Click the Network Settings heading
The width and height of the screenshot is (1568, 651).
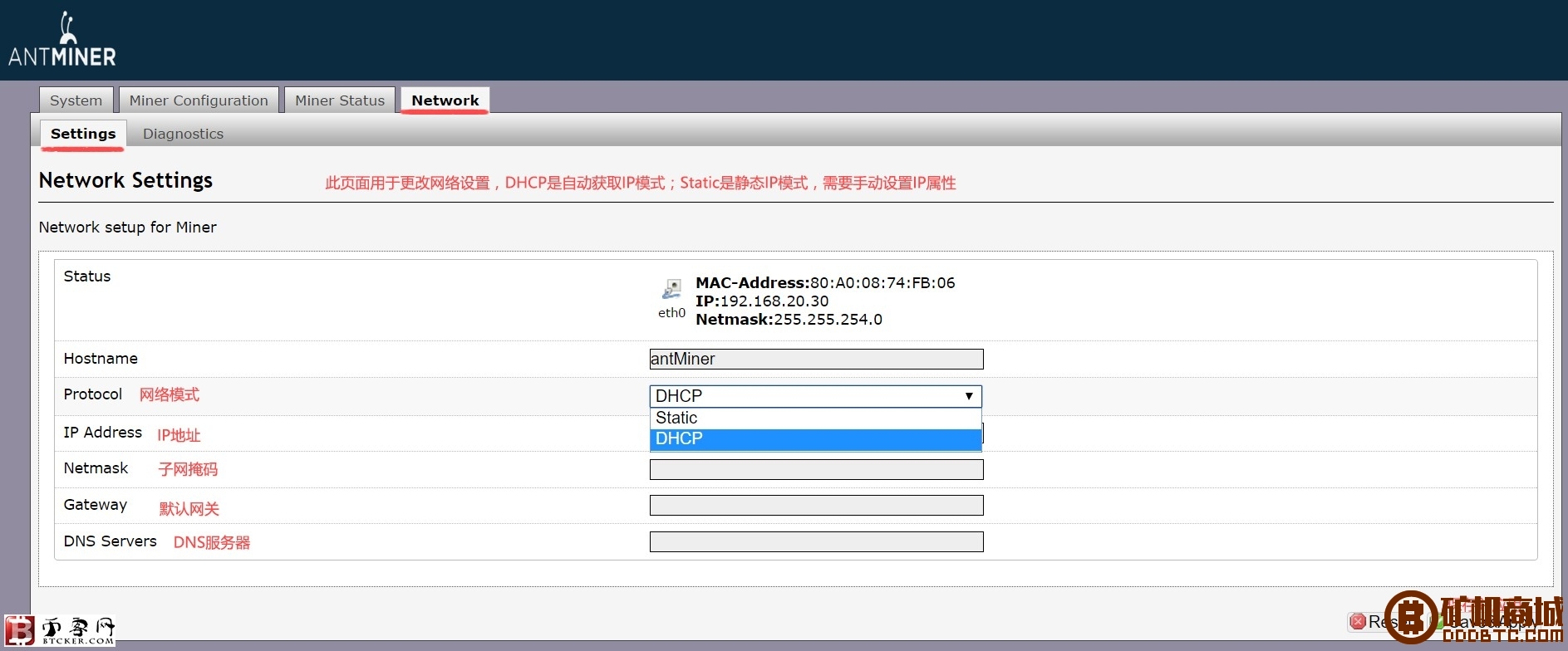point(125,181)
